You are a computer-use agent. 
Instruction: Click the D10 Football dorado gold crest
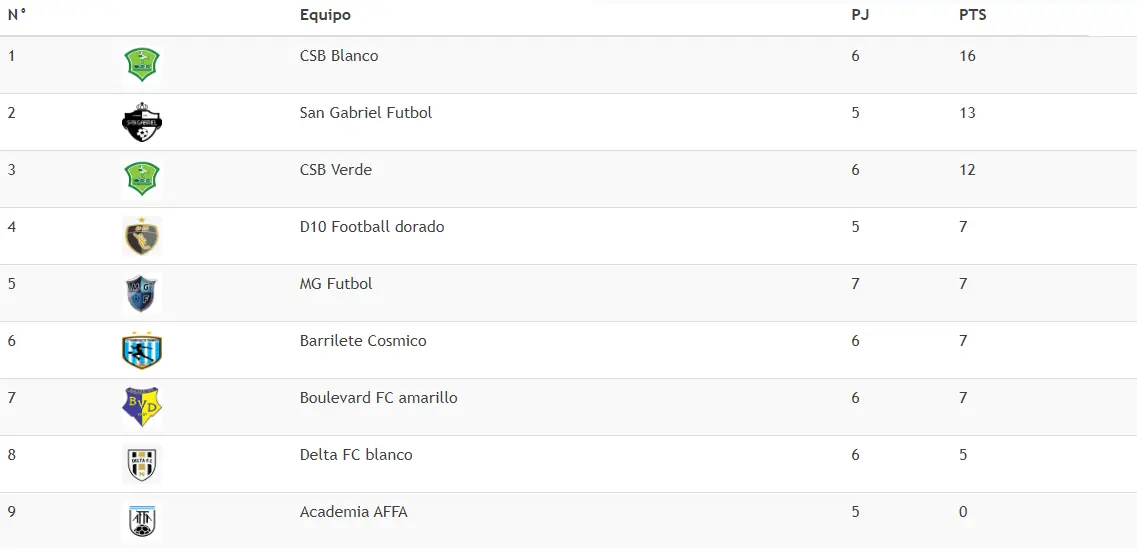pyautogui.click(x=141, y=236)
